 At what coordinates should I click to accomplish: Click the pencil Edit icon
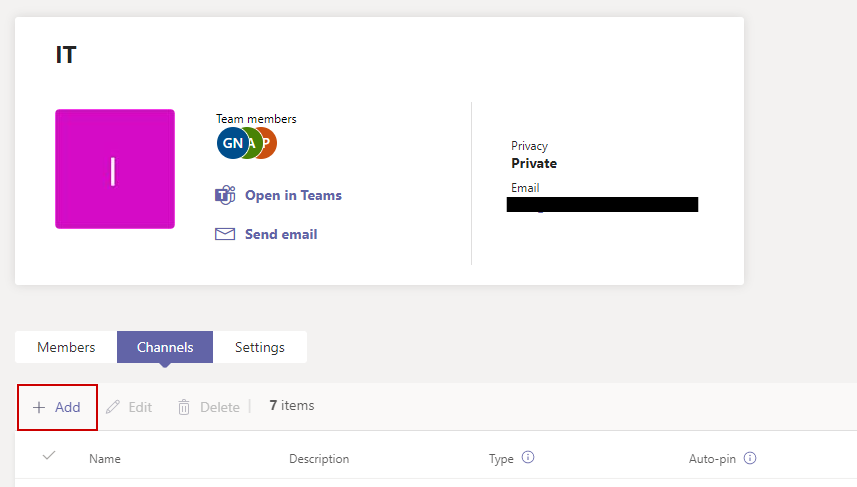pyautogui.click(x=113, y=407)
